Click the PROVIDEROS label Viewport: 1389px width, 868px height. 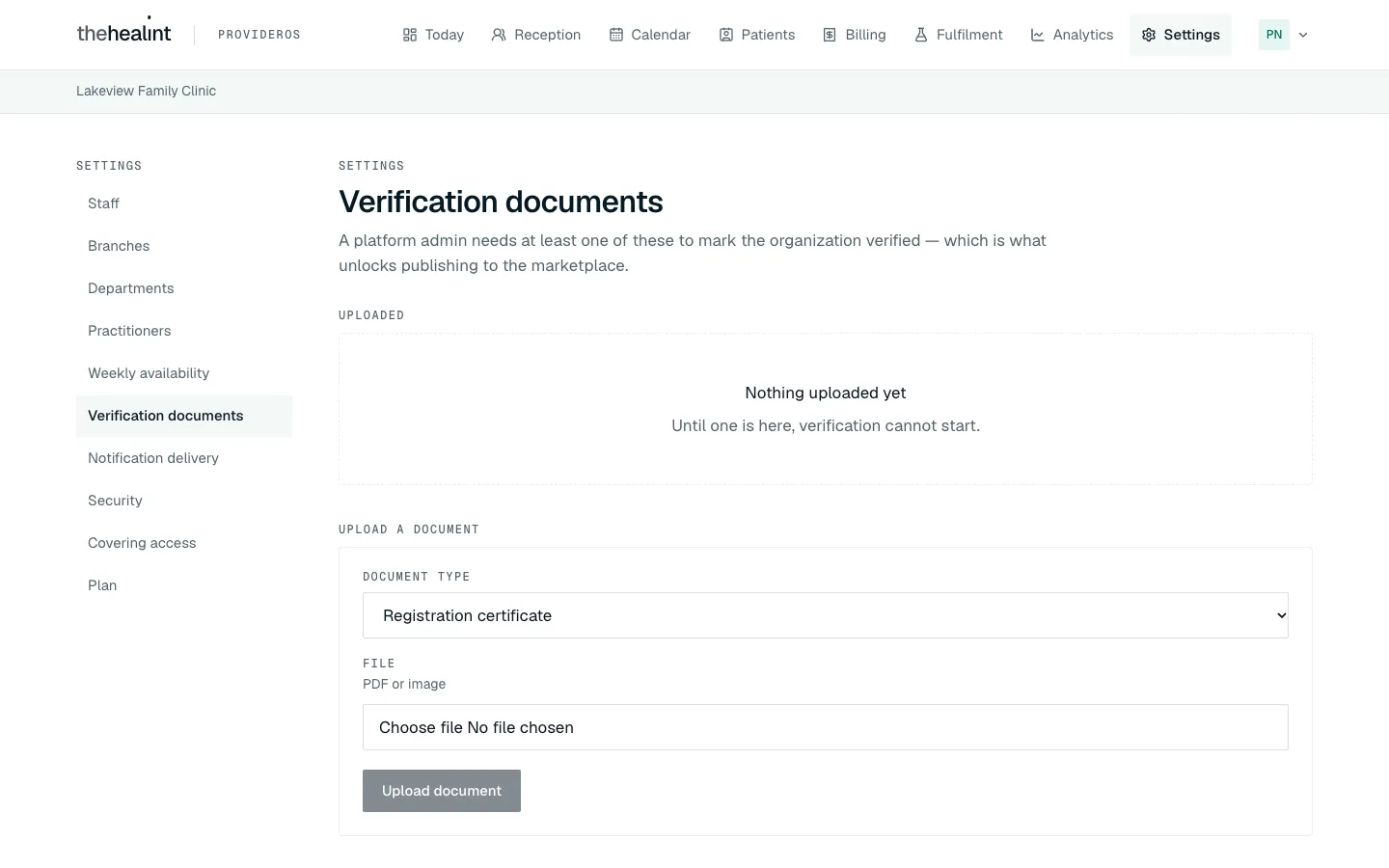[x=259, y=35]
